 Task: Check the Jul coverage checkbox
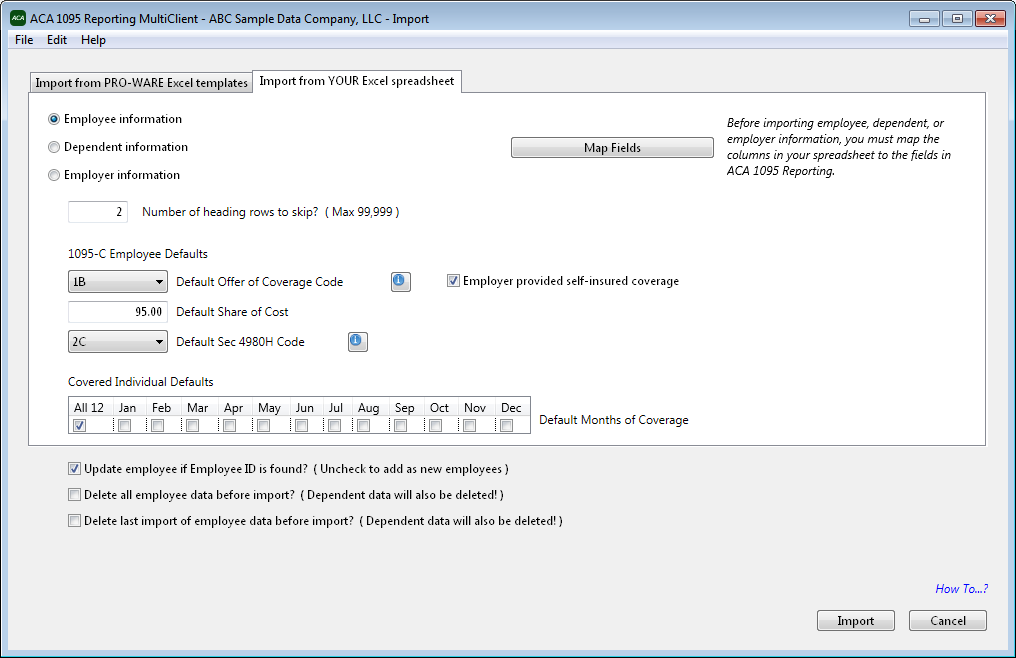[334, 425]
